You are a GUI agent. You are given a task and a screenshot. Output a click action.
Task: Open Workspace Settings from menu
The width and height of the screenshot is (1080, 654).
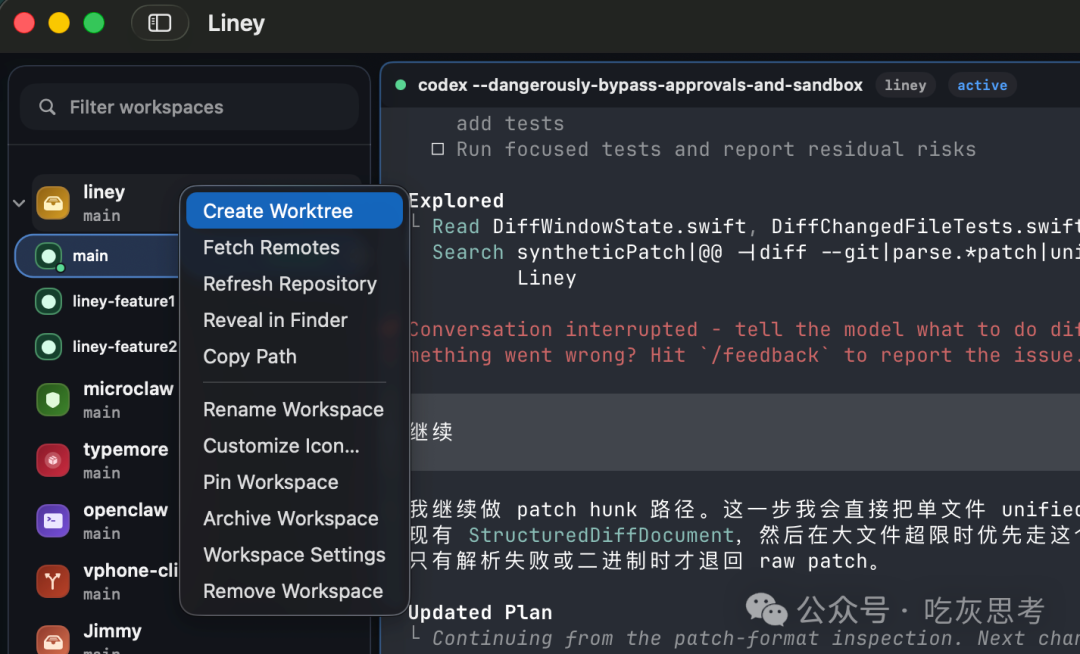(x=294, y=555)
